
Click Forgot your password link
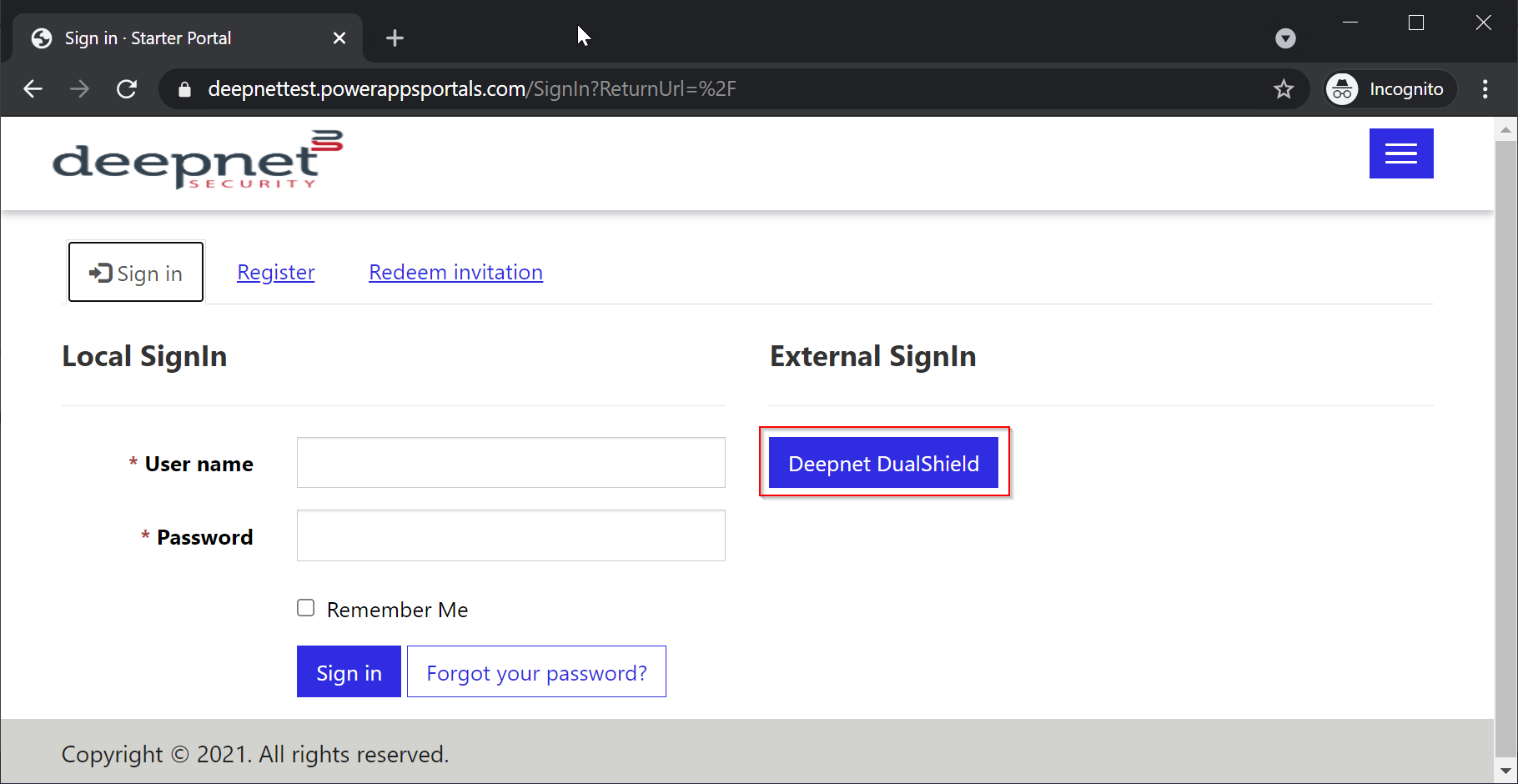[x=536, y=672]
